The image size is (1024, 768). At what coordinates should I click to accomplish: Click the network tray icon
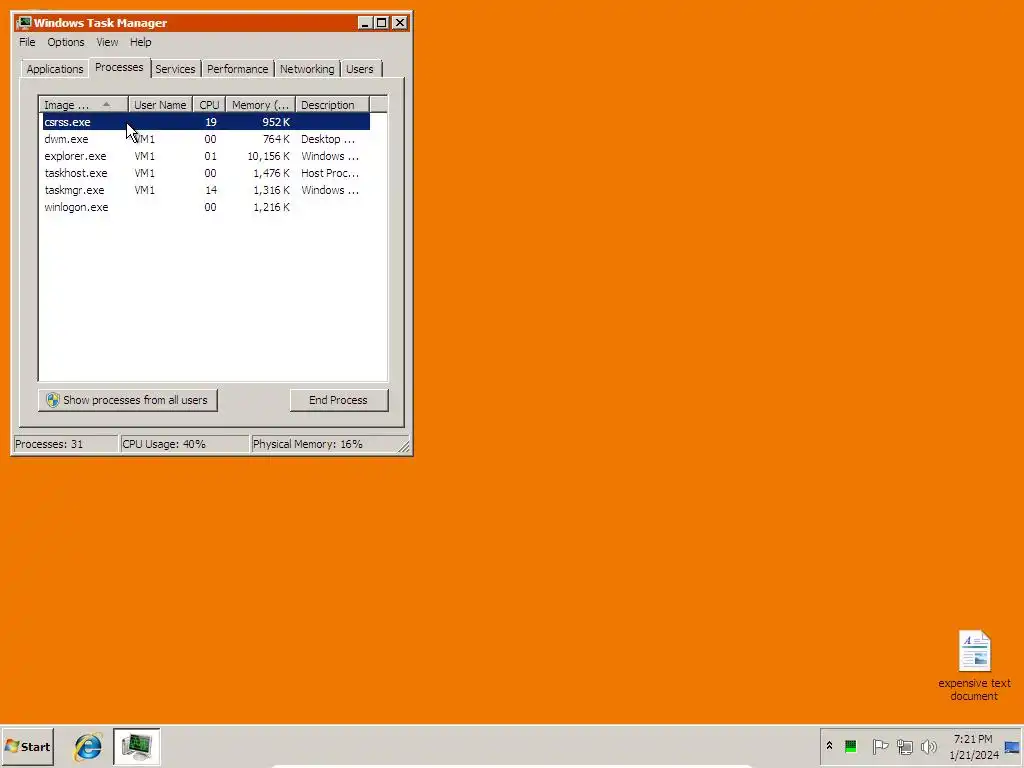pyautogui.click(x=904, y=746)
